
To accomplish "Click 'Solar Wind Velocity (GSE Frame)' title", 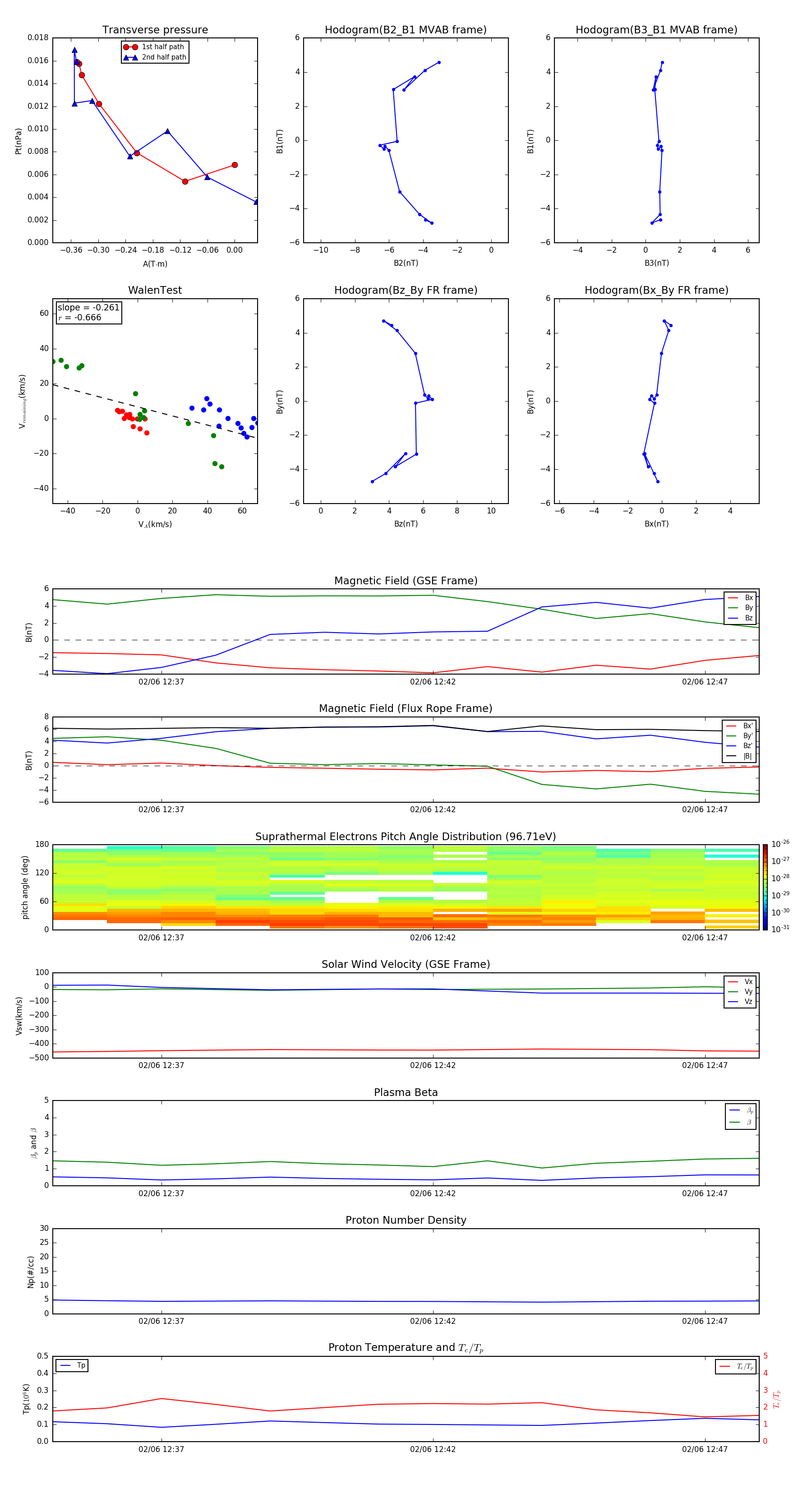I will pos(406,965).
